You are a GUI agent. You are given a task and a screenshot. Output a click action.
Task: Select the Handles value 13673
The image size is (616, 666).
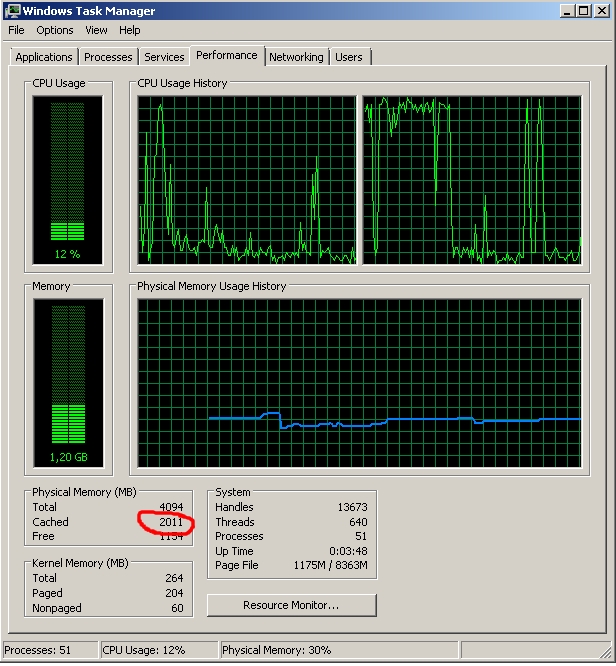[353, 507]
